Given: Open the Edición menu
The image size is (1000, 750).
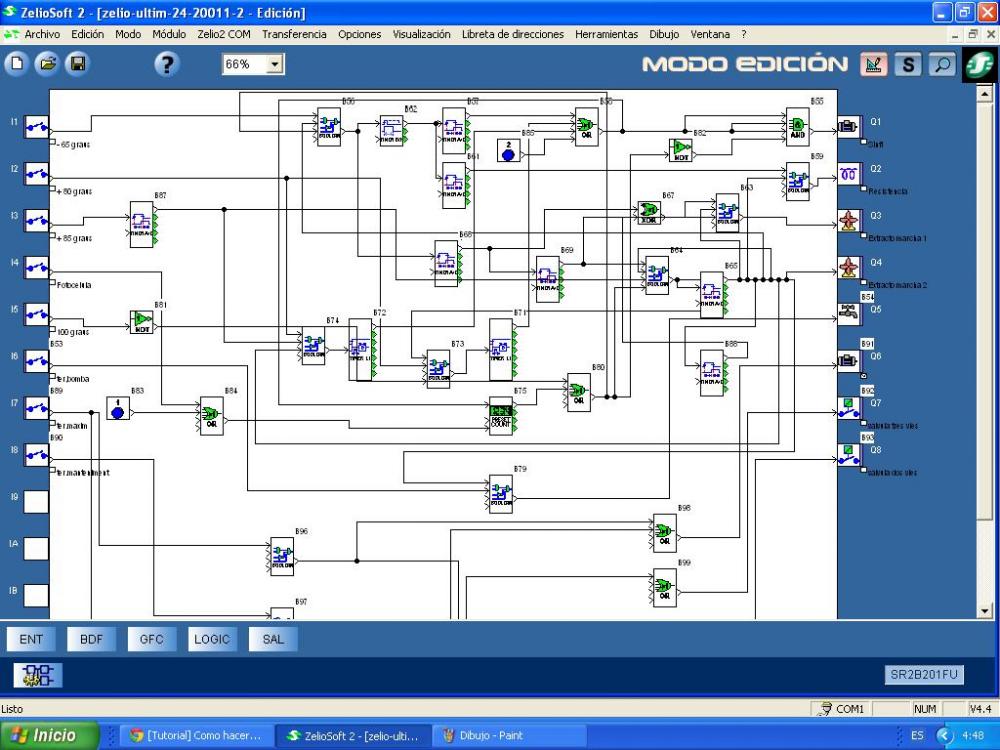Looking at the screenshot, I should (x=87, y=34).
